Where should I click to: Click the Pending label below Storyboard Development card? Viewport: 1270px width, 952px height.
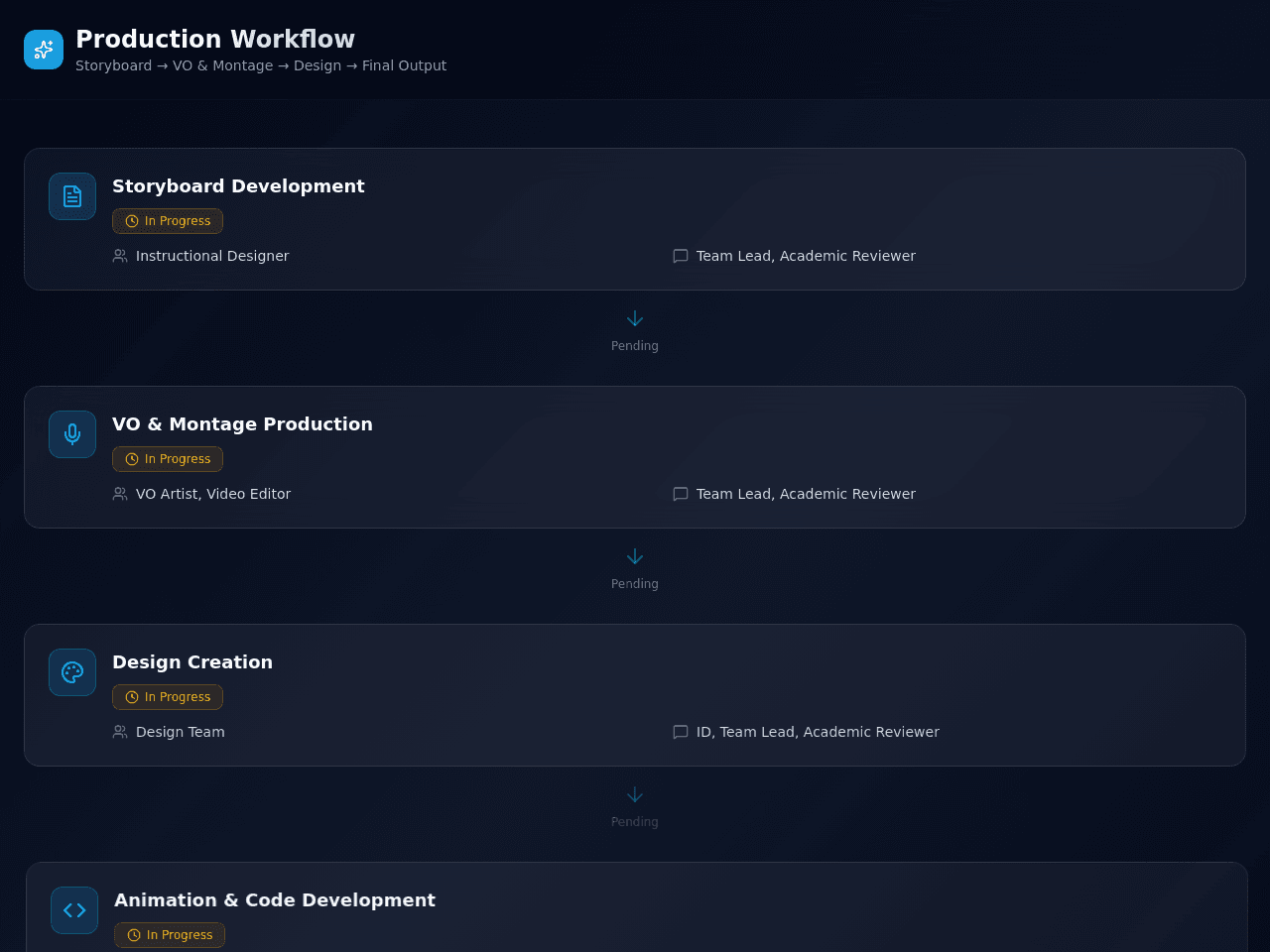click(x=635, y=346)
